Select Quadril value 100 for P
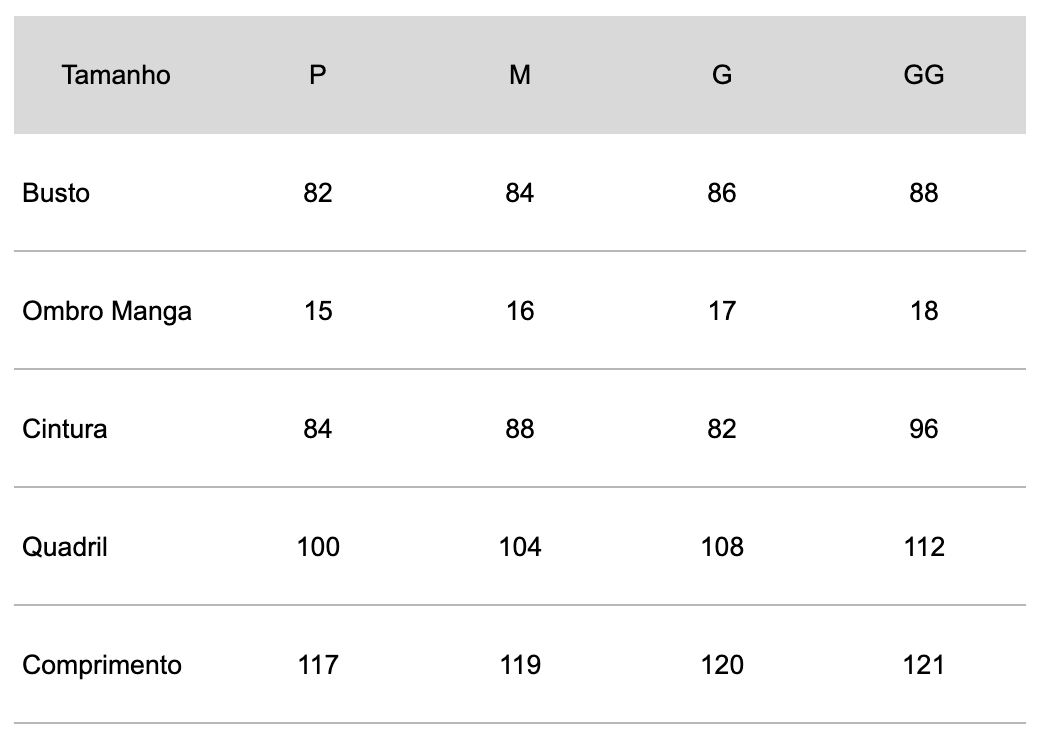 click(x=318, y=547)
